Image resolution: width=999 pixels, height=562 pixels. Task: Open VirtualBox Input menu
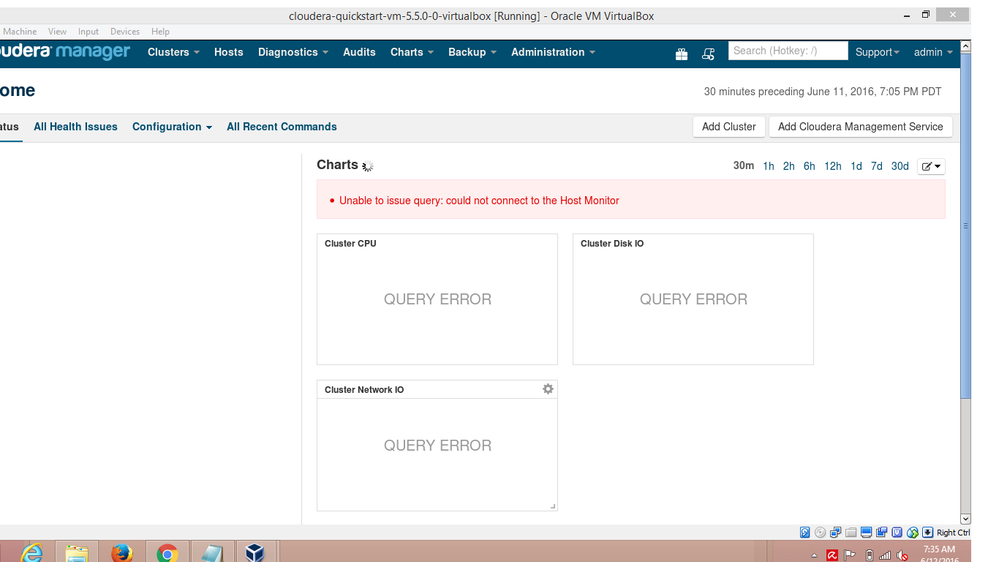click(x=88, y=31)
